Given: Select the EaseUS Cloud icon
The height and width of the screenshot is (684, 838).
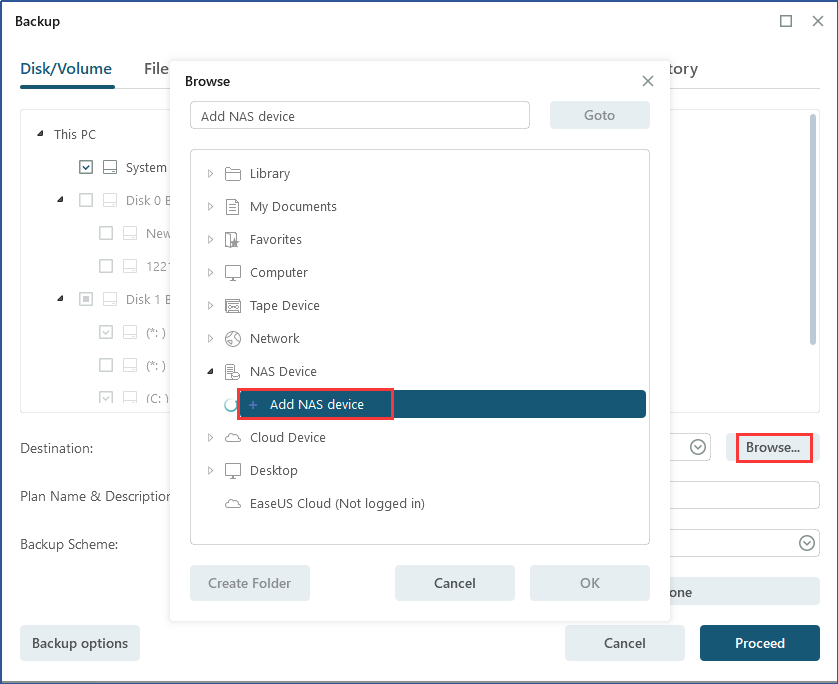Looking at the screenshot, I should click(x=233, y=504).
